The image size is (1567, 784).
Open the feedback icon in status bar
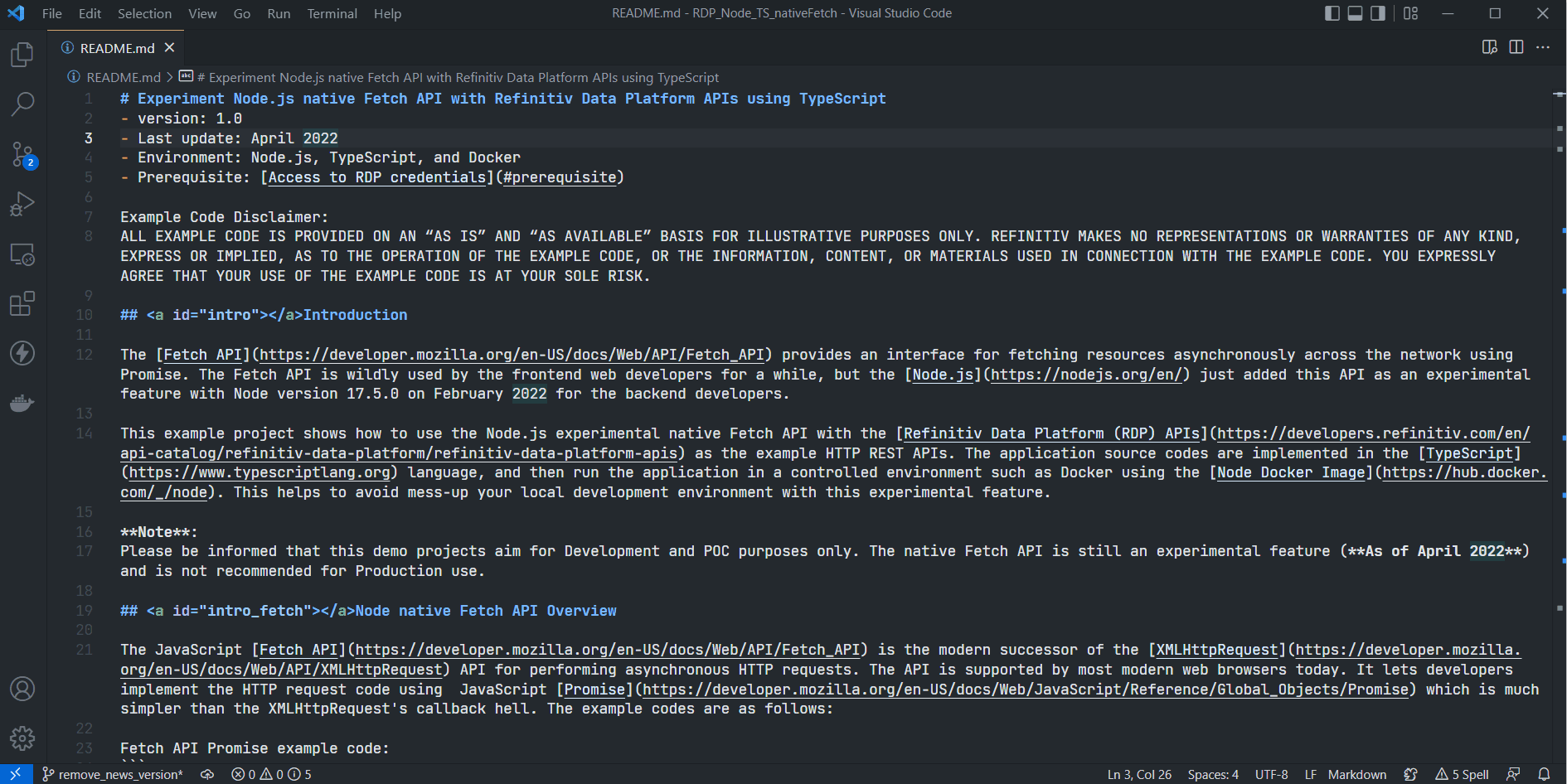click(1513, 774)
